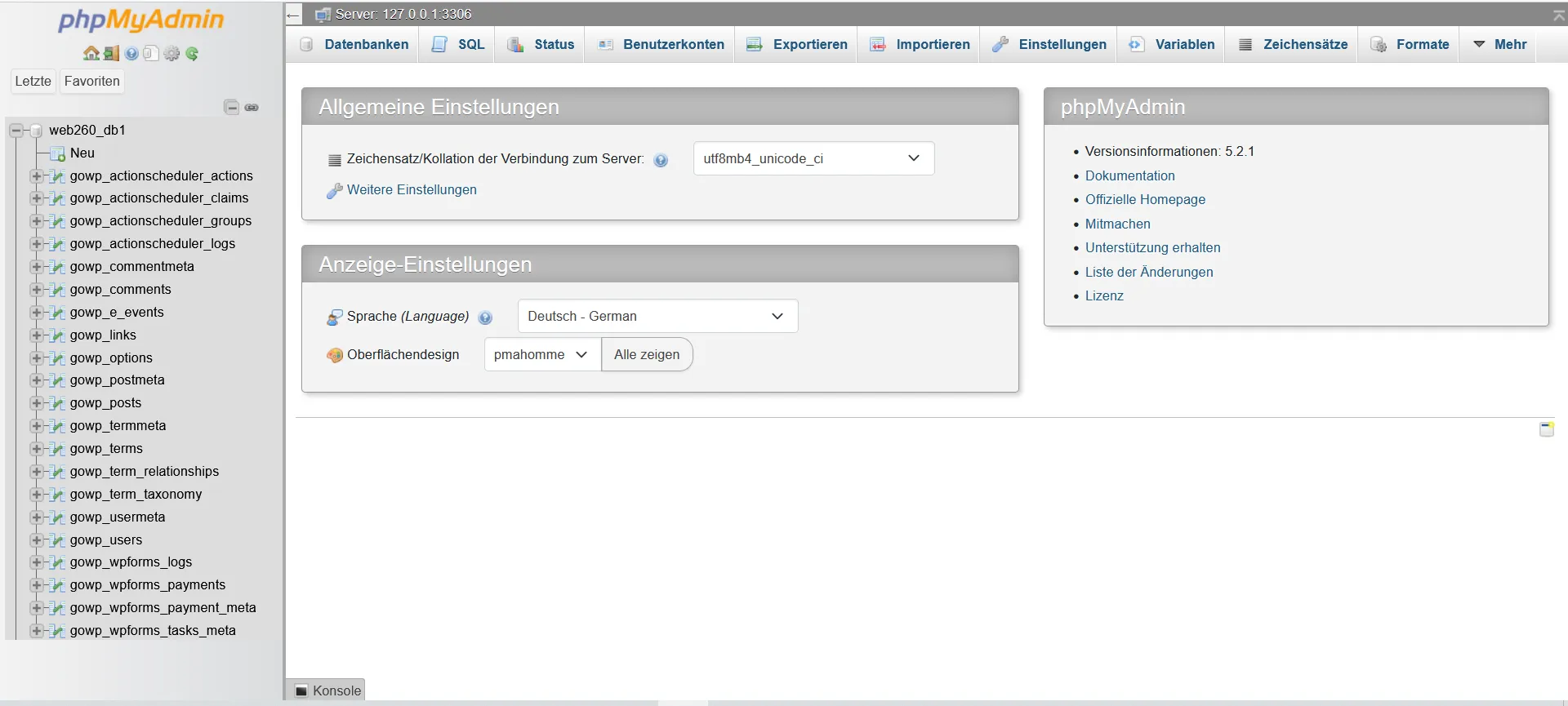Open the blue question mark documentation icon

131,54
